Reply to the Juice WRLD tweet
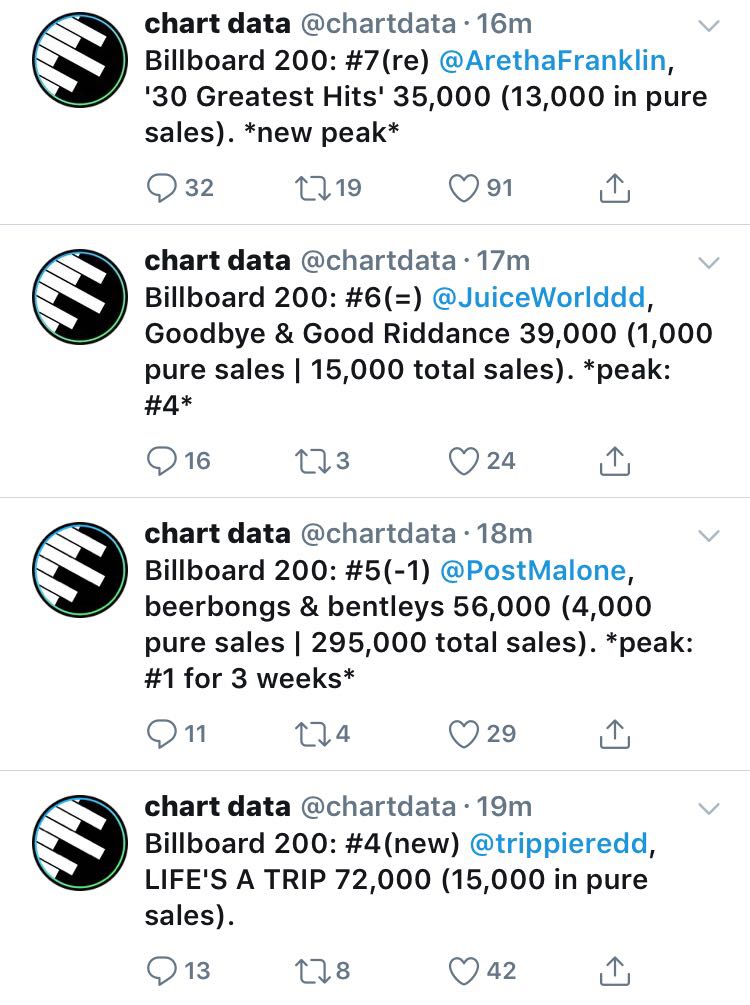 click(162, 460)
